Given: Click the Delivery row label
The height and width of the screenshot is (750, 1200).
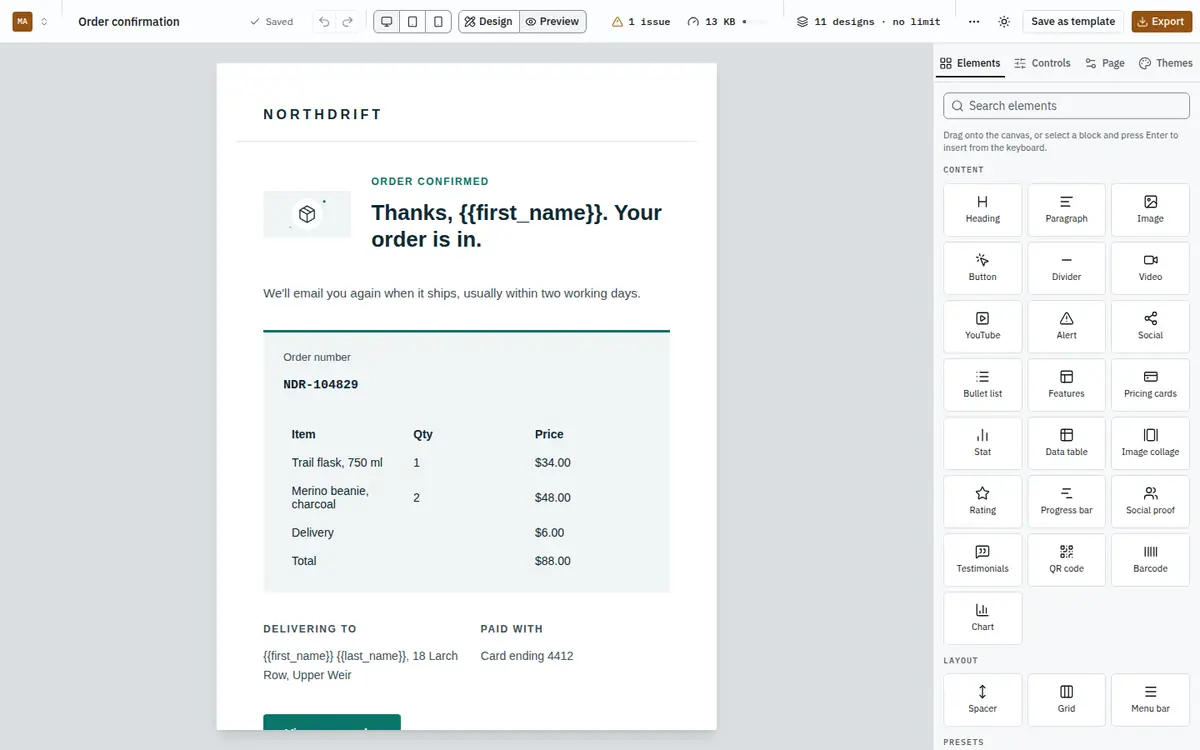Looking at the screenshot, I should [313, 532].
